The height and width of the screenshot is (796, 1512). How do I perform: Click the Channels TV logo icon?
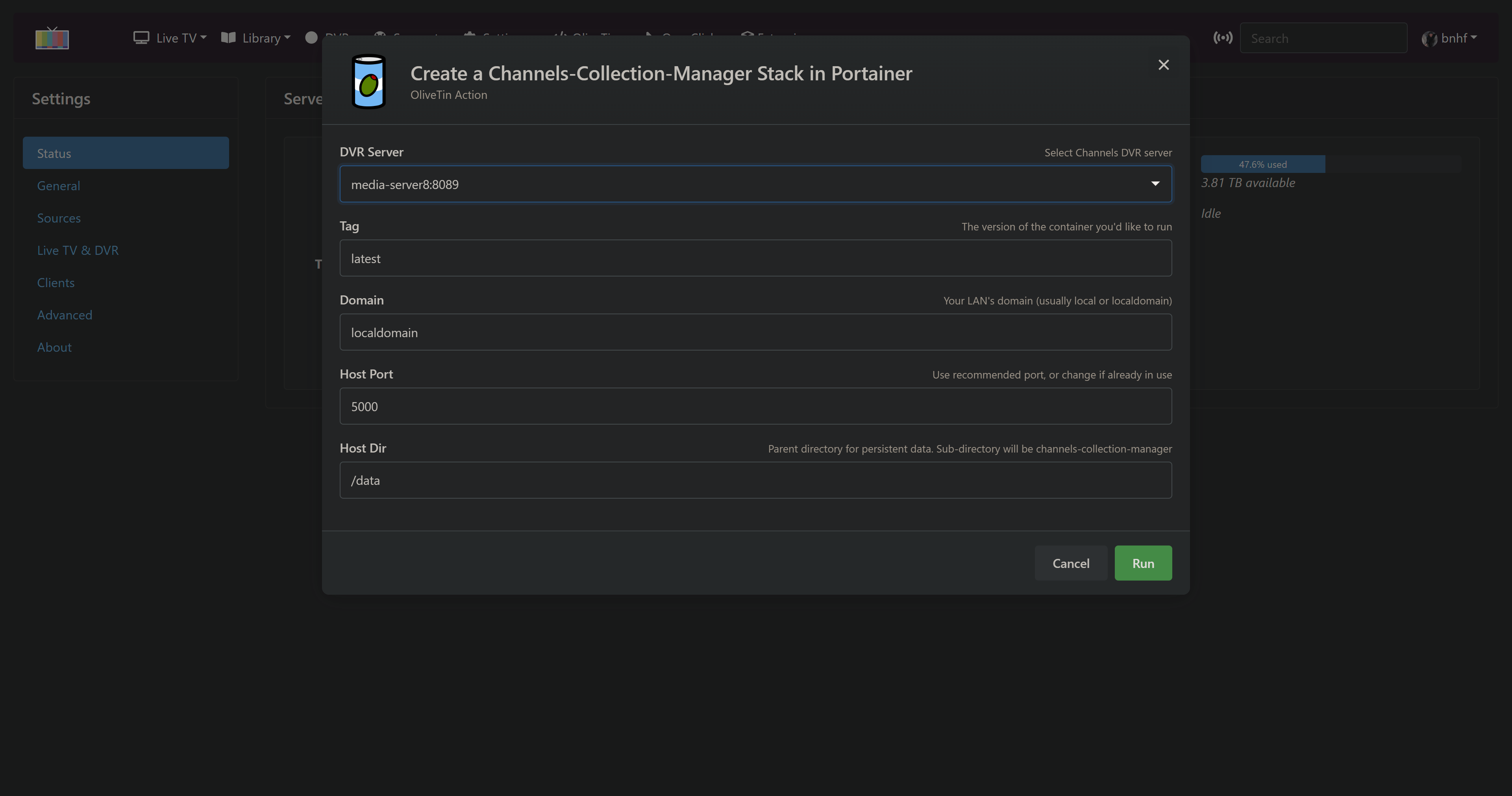pos(52,39)
